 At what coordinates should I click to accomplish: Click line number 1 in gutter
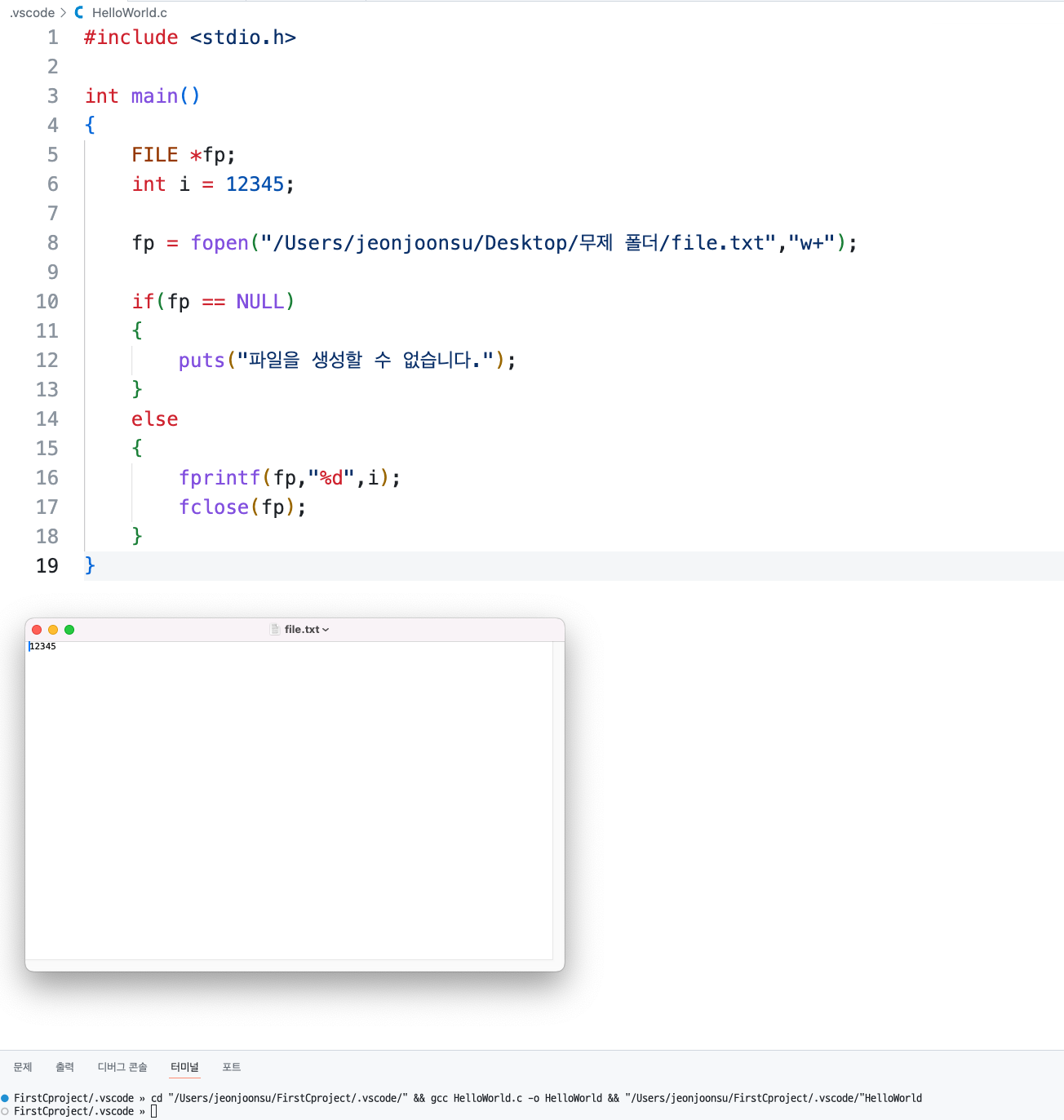coord(53,38)
